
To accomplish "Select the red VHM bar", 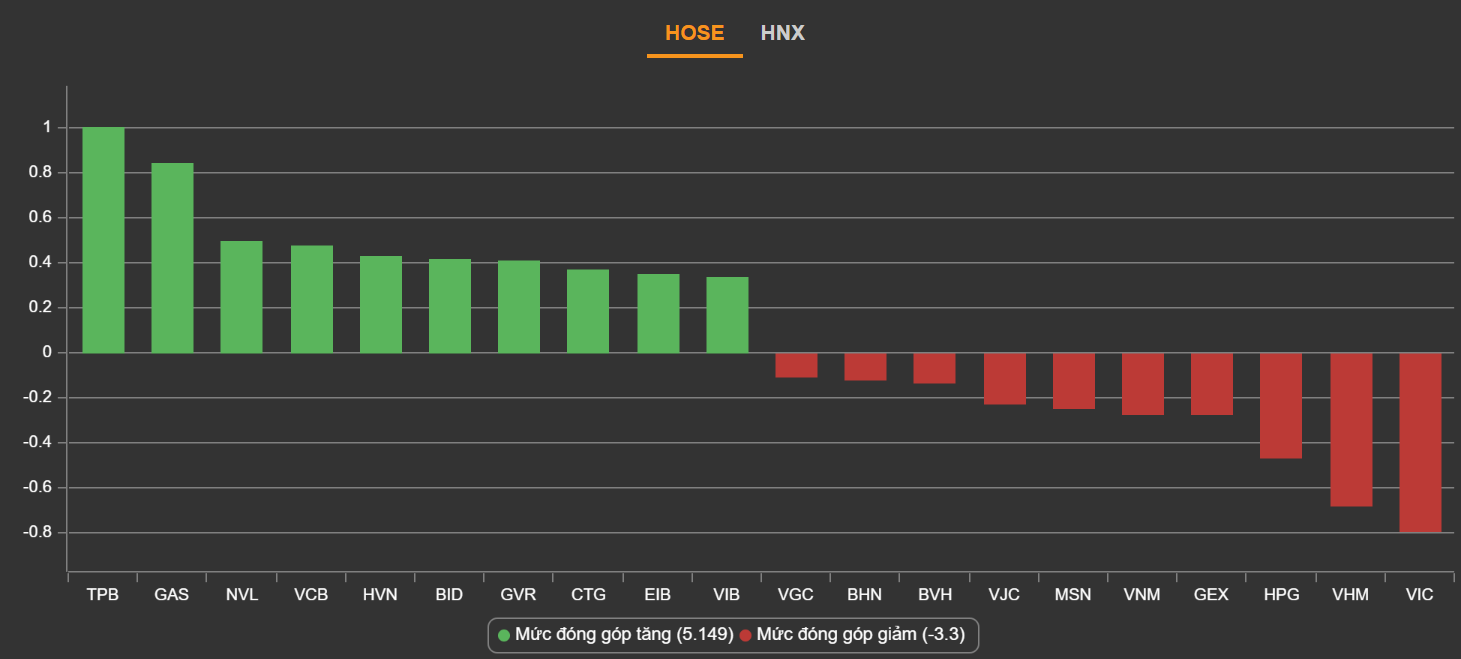I will 1350,429.
